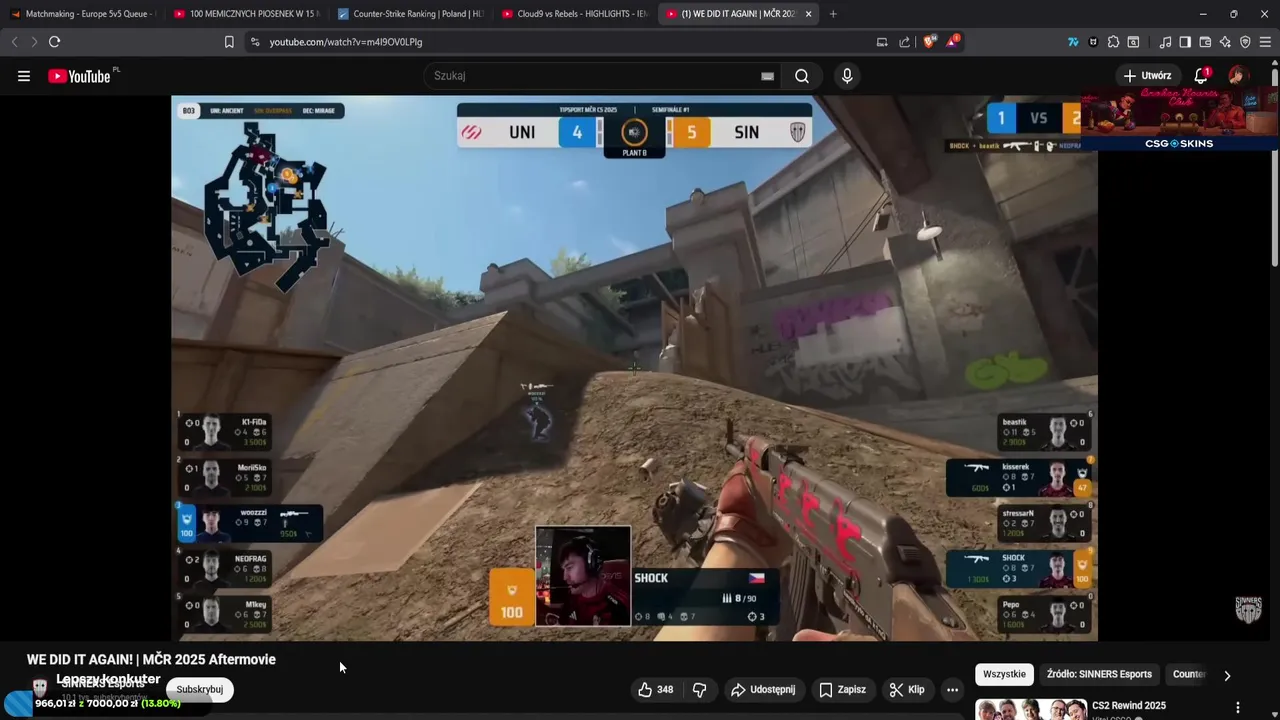The width and height of the screenshot is (1280, 720).
Task: Click the video player to pause
Action: point(634,368)
